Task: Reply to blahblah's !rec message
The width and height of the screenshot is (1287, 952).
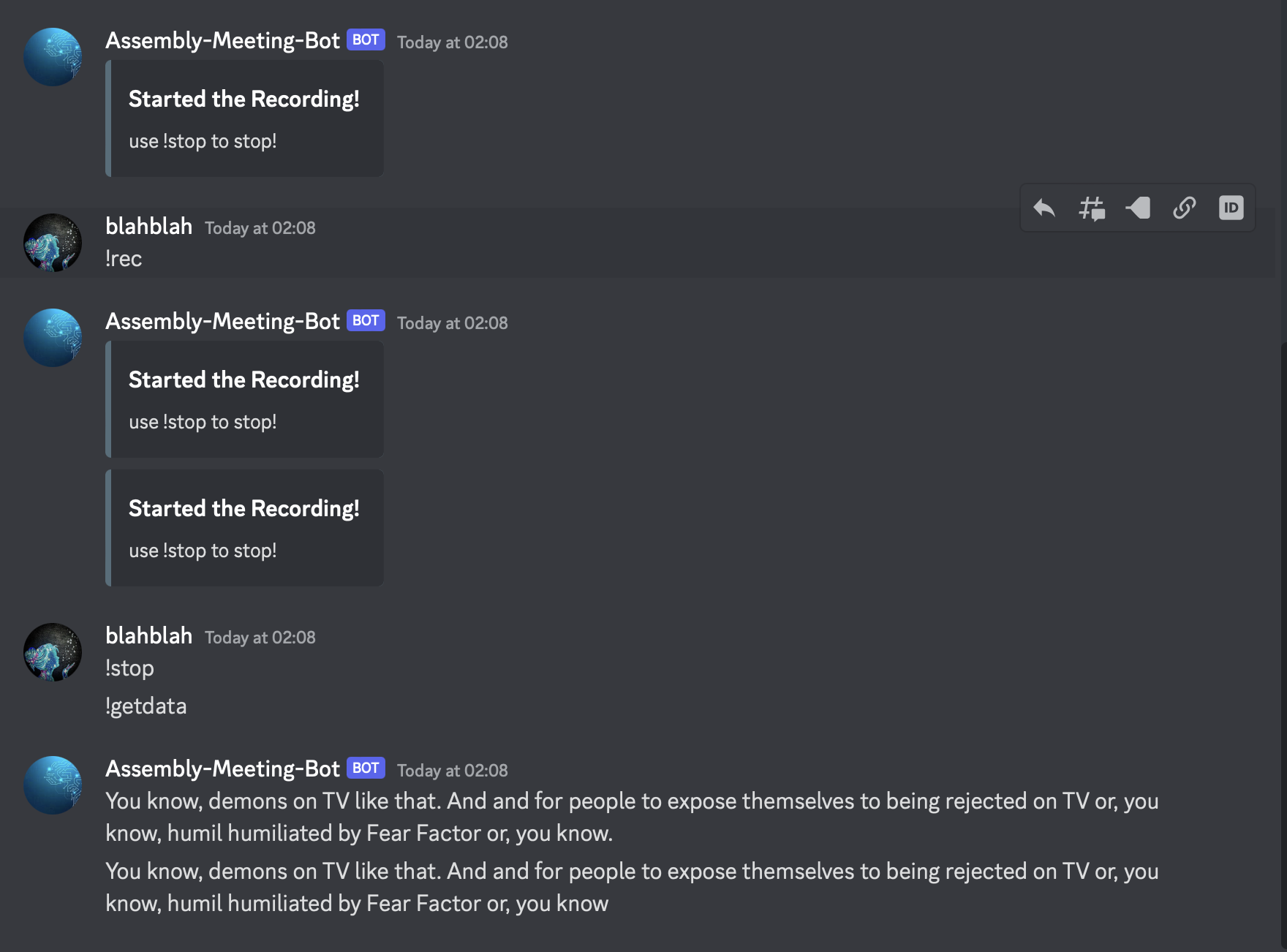Action: coord(1044,208)
